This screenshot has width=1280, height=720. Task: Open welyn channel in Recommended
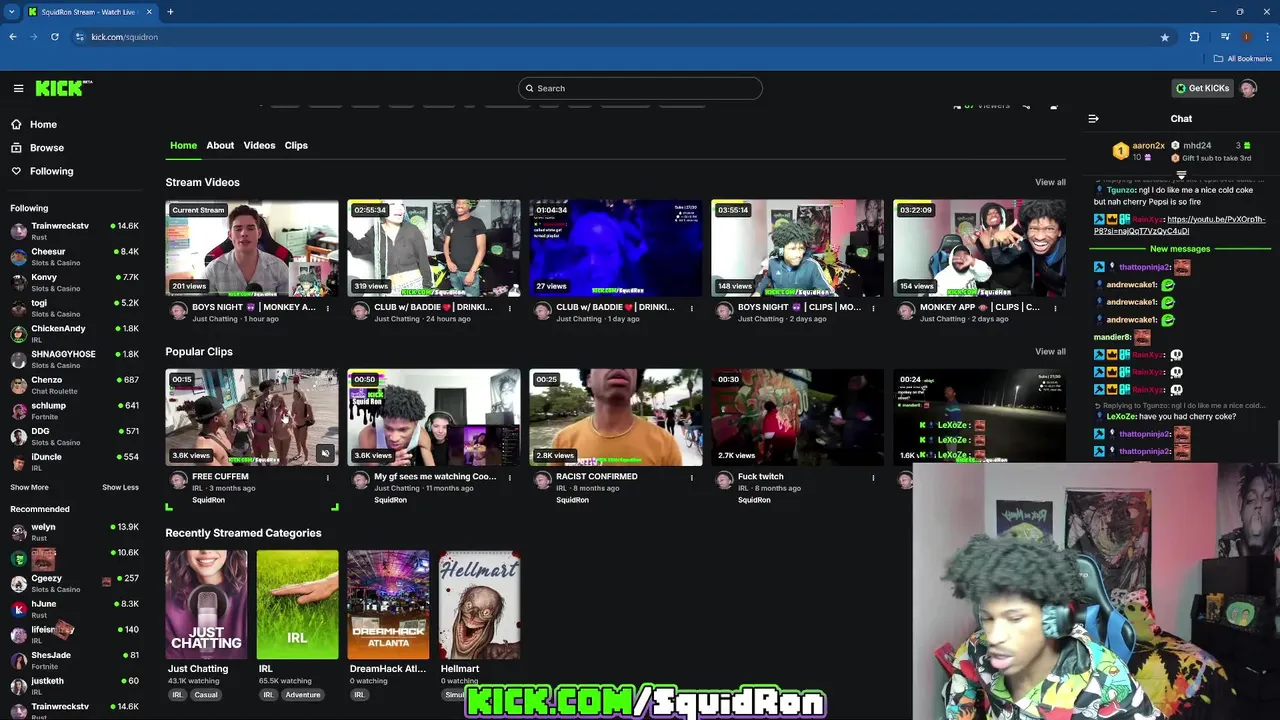pos(75,532)
